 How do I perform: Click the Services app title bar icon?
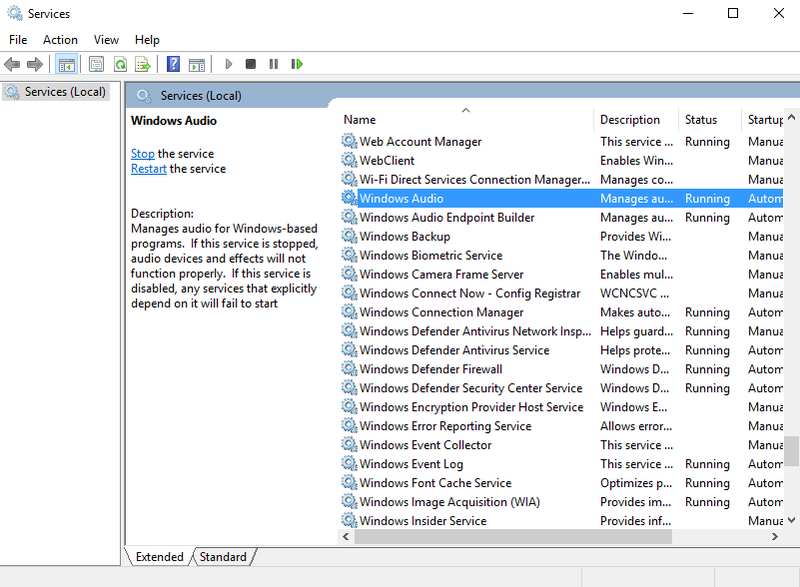click(14, 13)
